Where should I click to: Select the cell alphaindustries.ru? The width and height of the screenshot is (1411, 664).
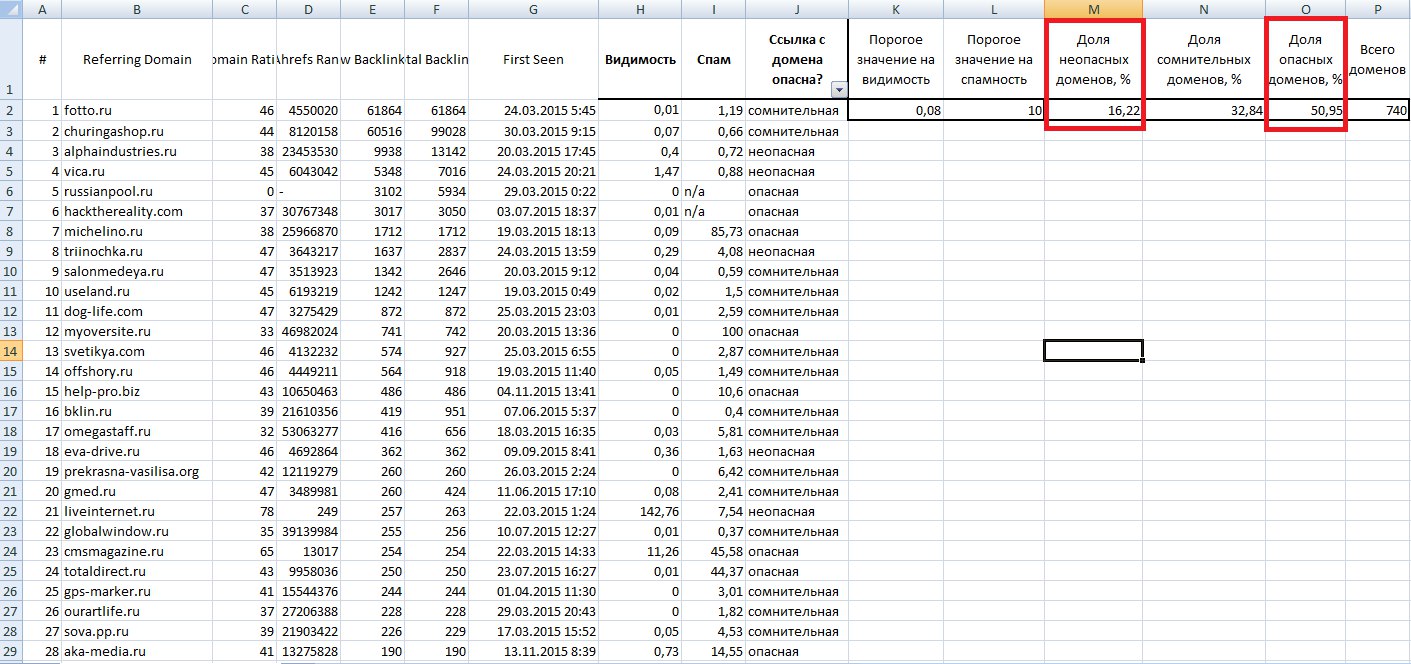(136, 151)
